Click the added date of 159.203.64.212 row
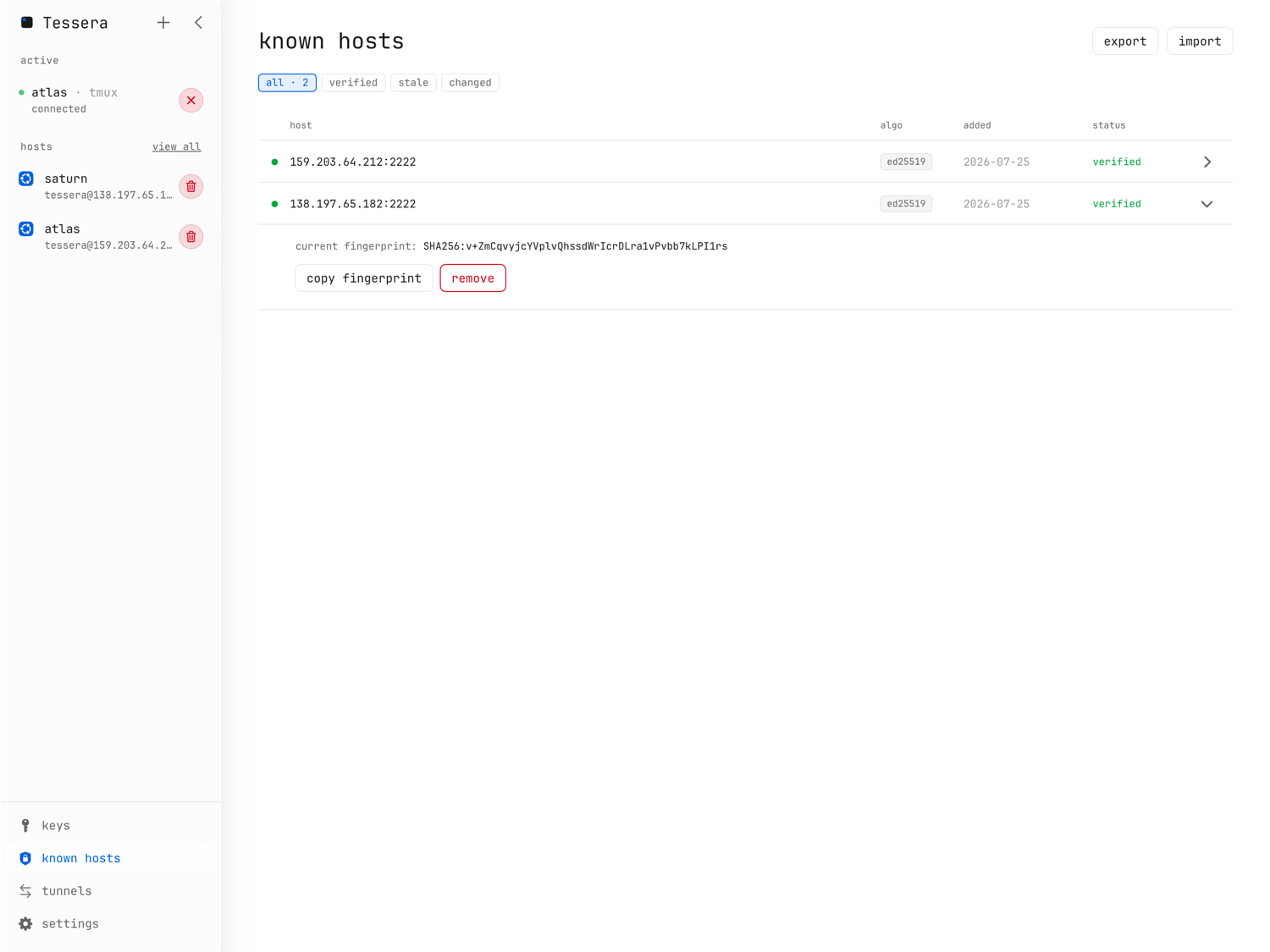 point(997,162)
